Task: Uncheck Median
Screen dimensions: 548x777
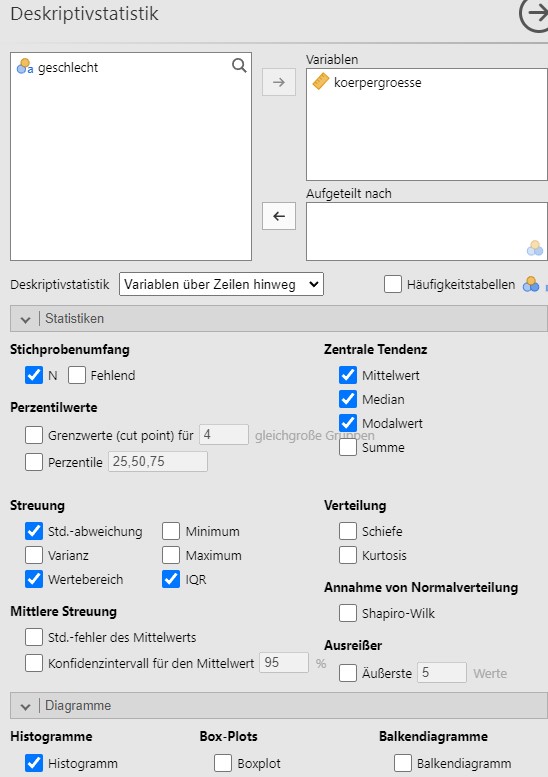Action: tap(348, 399)
